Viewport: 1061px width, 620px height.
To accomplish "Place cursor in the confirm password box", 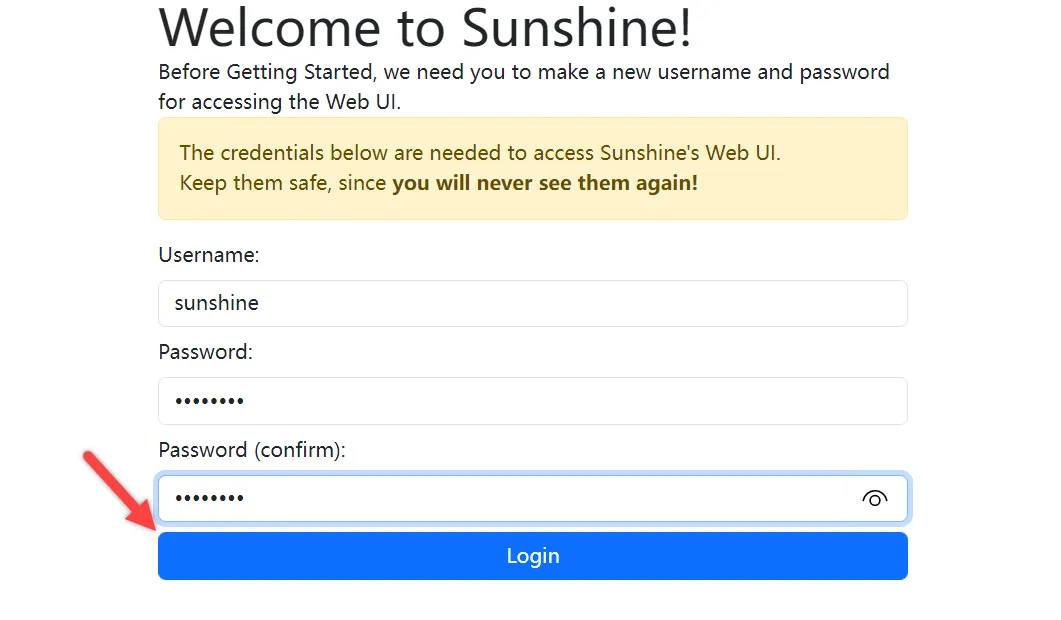I will [x=500, y=499].
